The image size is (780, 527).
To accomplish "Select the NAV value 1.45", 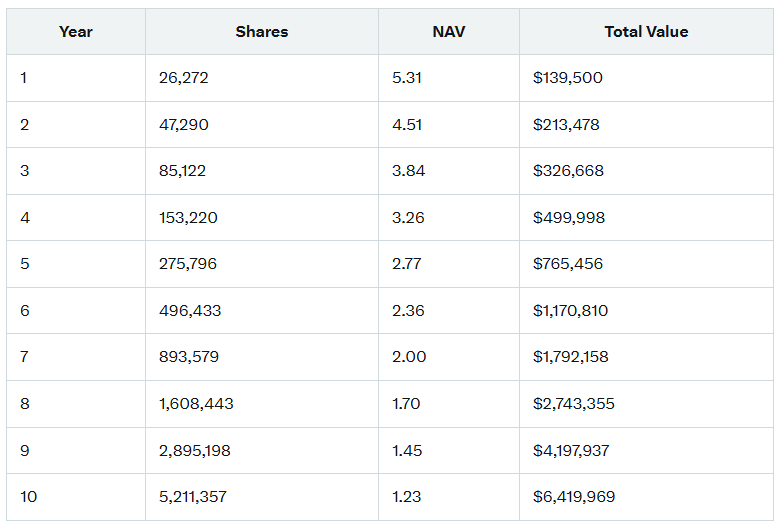I will [x=407, y=450].
